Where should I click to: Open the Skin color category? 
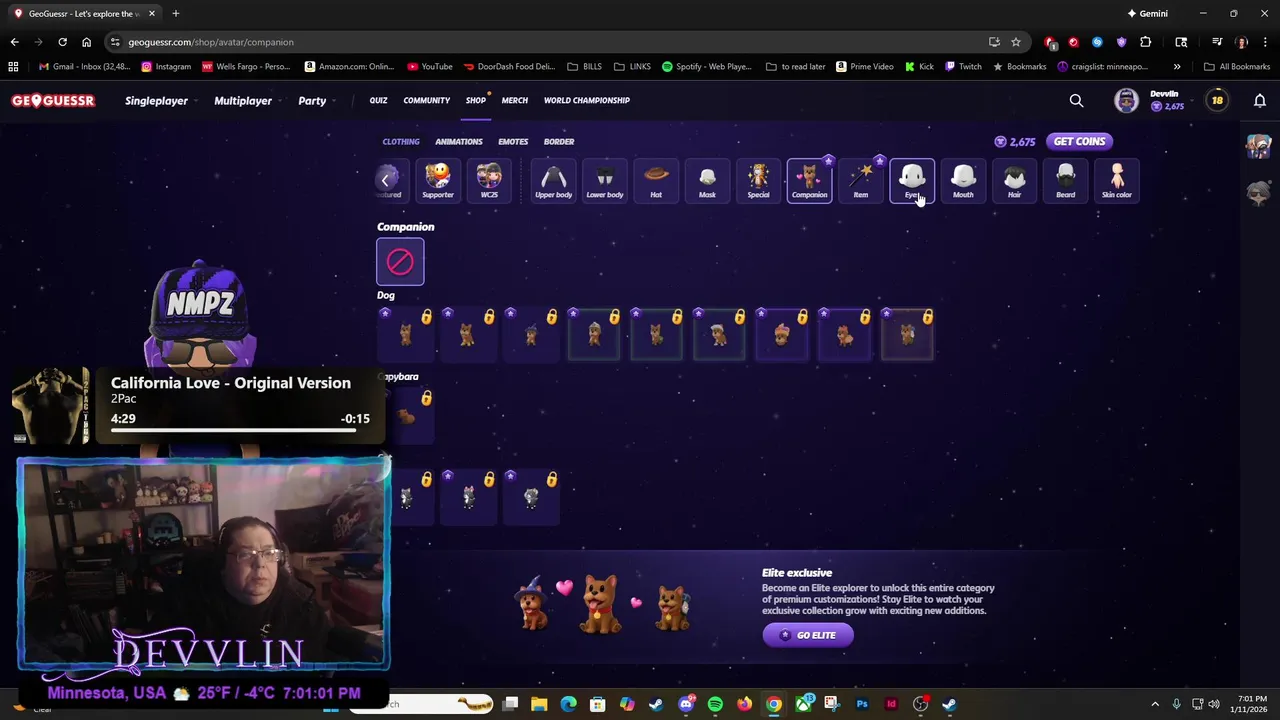point(1117,181)
